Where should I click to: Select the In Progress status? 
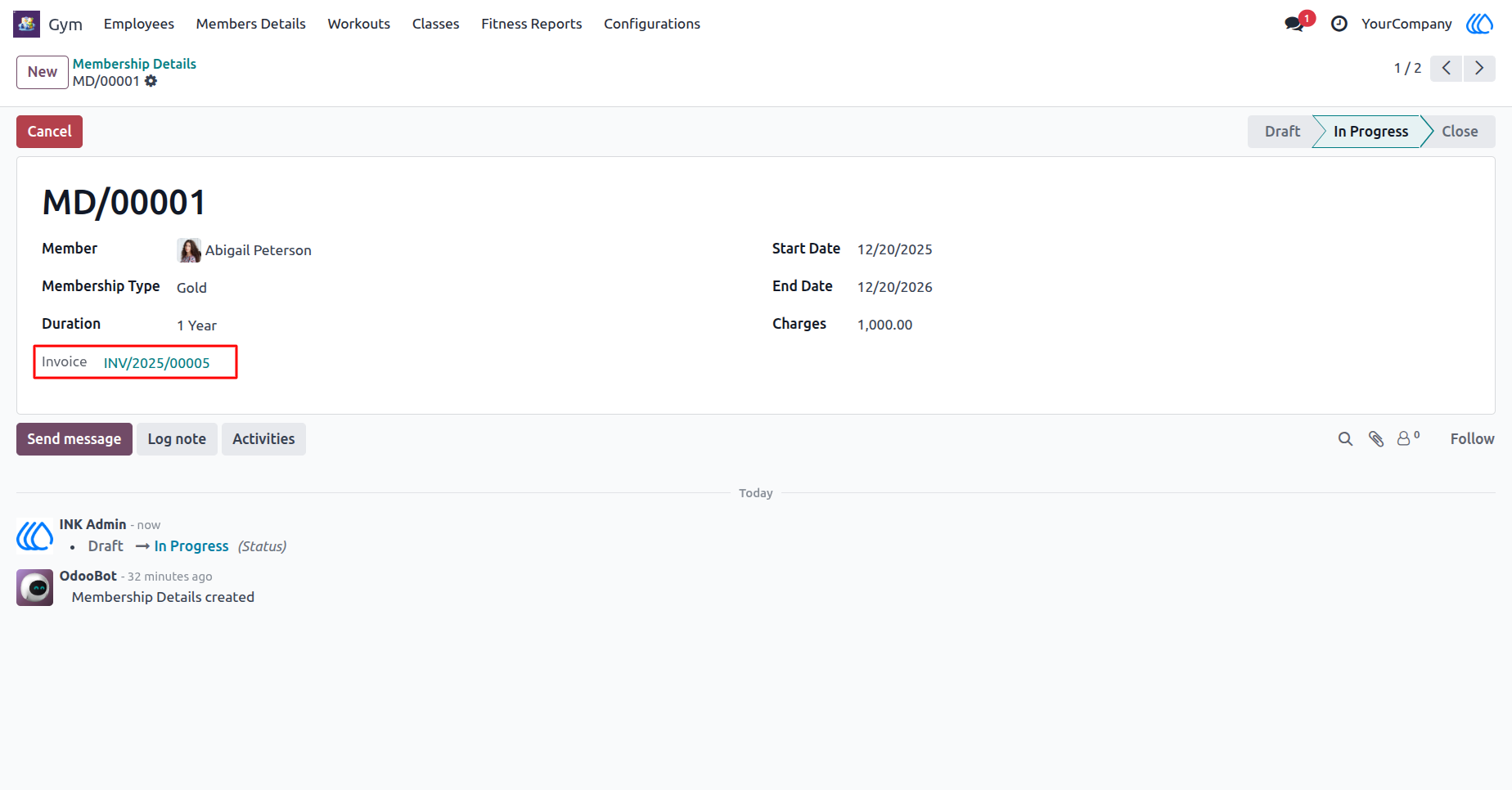pyautogui.click(x=1370, y=132)
